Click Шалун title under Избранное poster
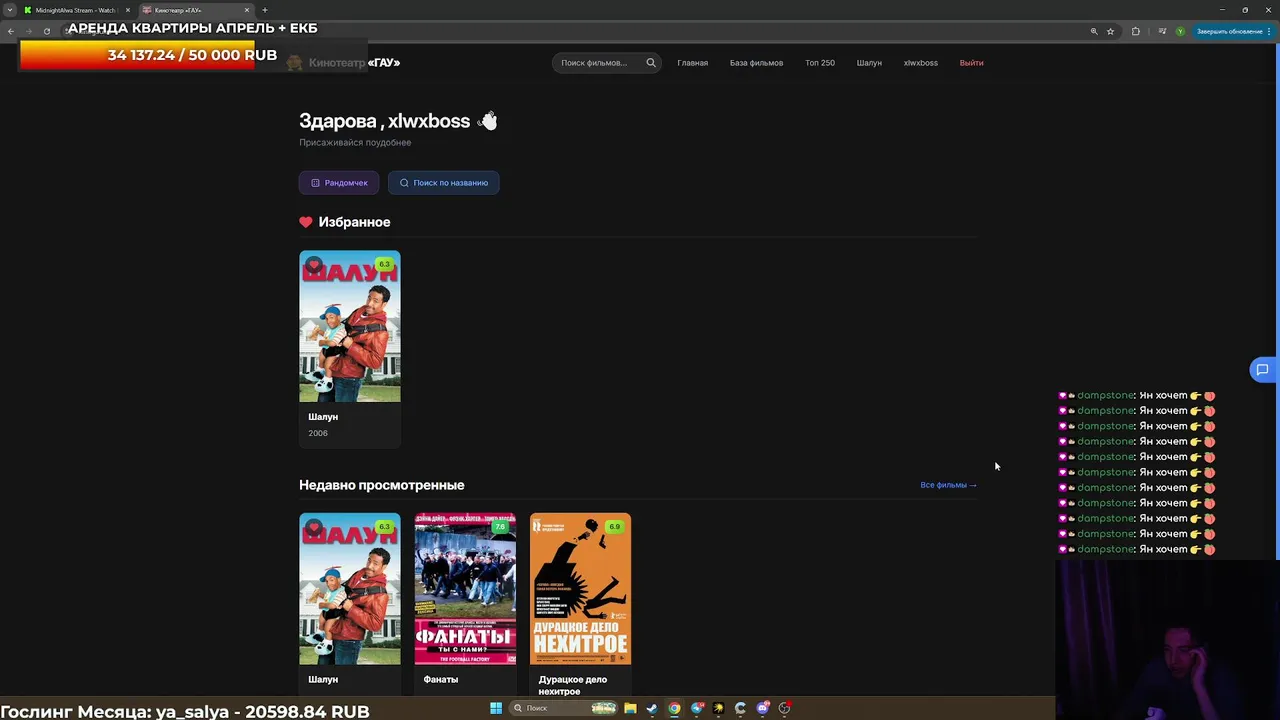Image resolution: width=1280 pixels, height=720 pixels. (323, 417)
